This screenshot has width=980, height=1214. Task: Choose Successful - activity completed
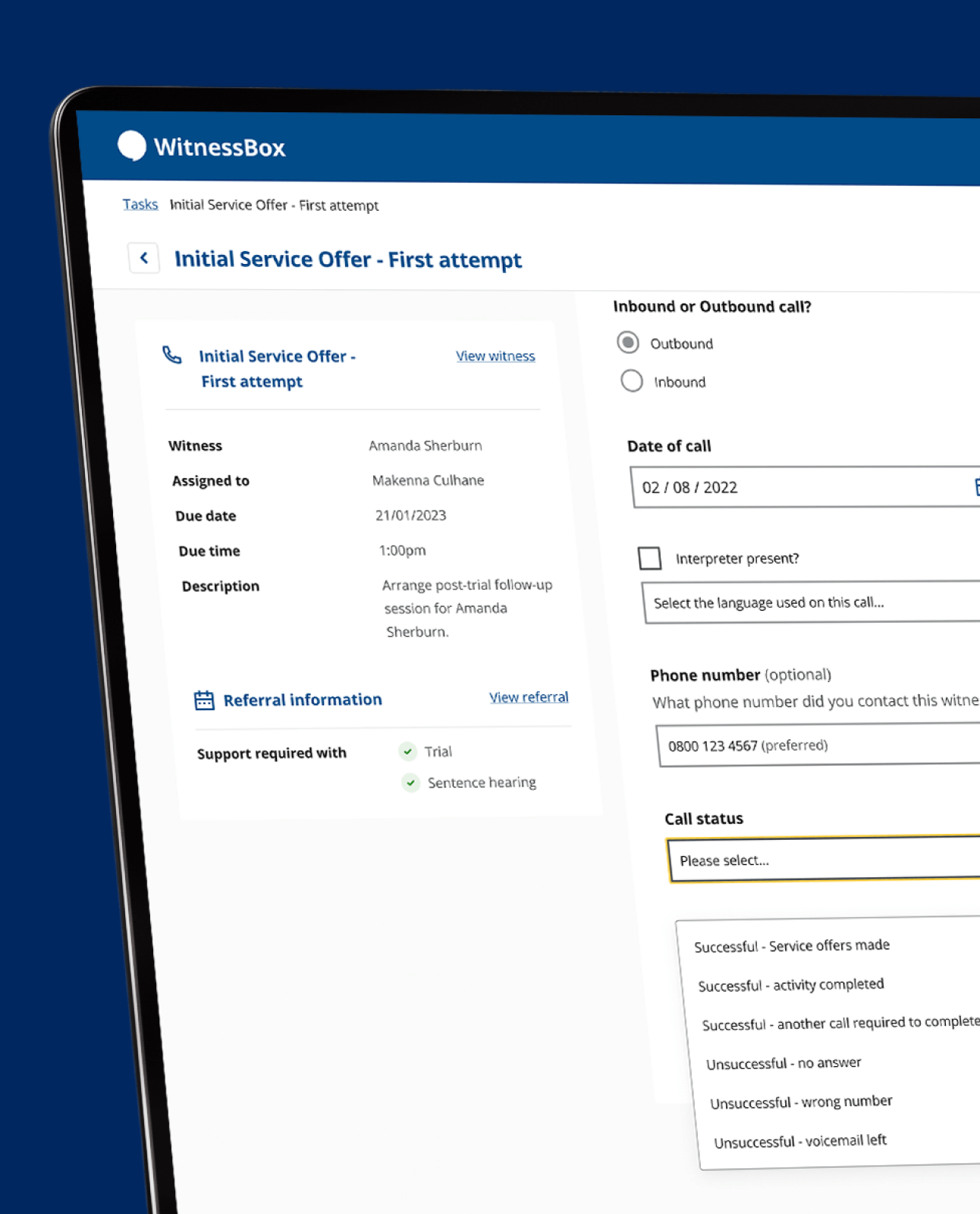(791, 985)
